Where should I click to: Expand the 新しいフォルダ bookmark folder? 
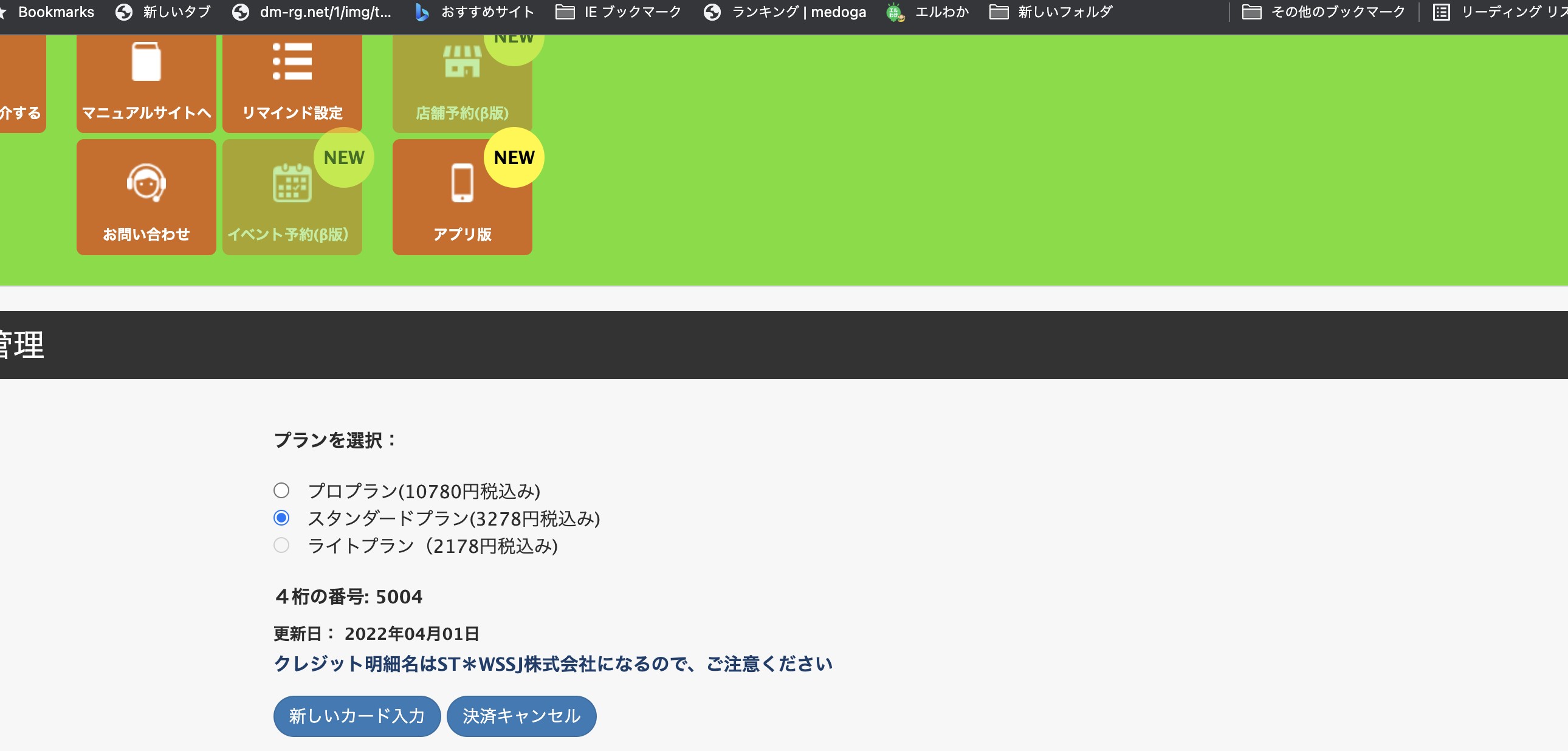[1051, 12]
